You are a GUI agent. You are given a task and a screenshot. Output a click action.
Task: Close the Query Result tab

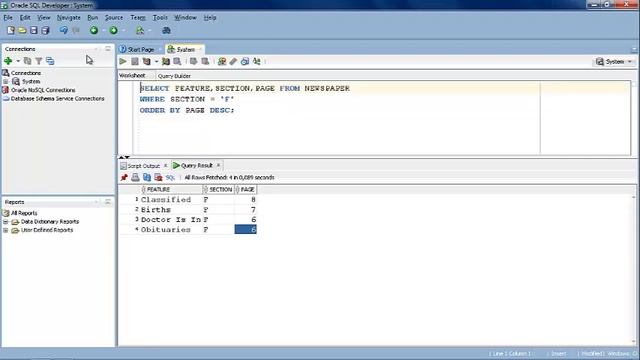(218, 165)
